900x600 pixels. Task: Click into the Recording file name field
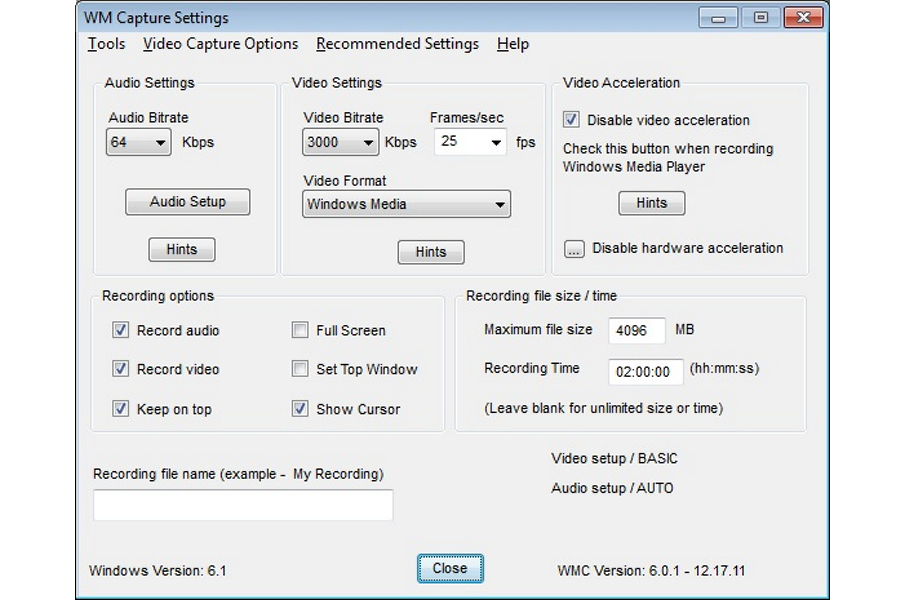243,505
